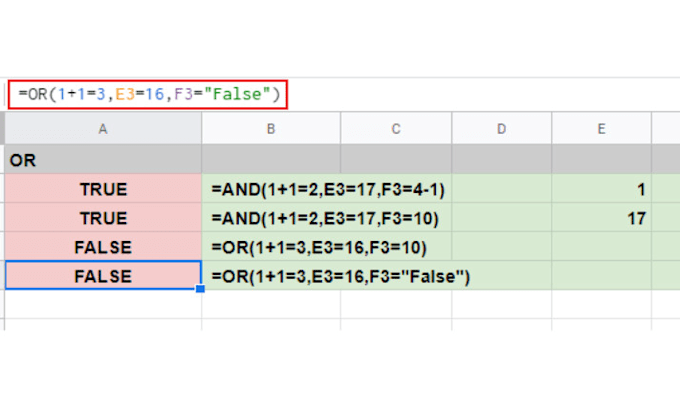The image size is (680, 411).
Task: Click the column E header
Action: click(601, 127)
